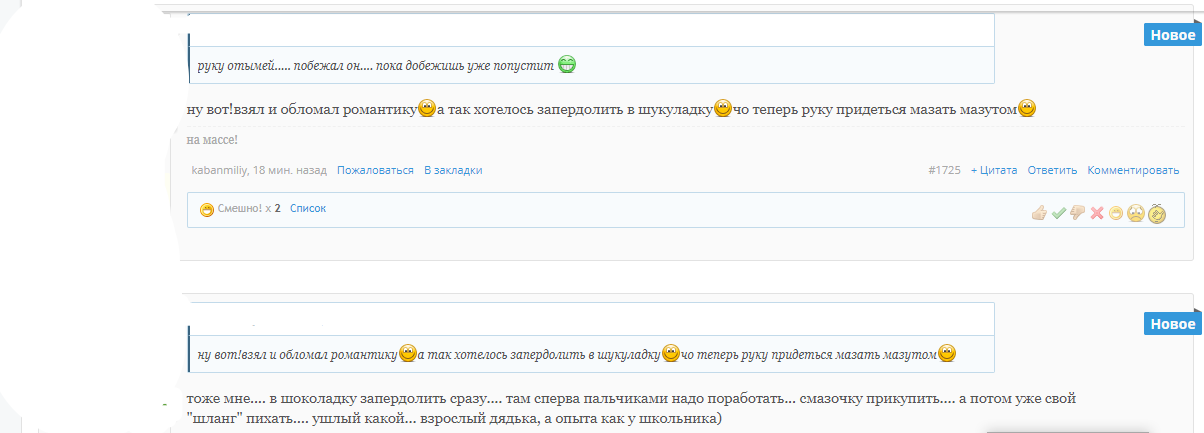The width and height of the screenshot is (1204, 433).
Task: Open permalink '#1725'
Action: click(x=944, y=170)
